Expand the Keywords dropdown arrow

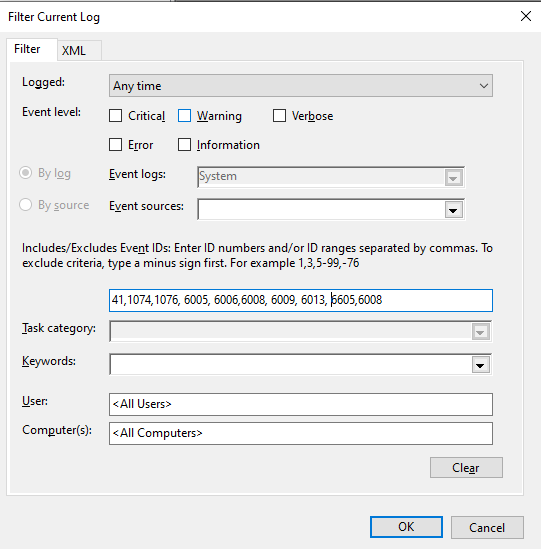[x=480, y=365]
